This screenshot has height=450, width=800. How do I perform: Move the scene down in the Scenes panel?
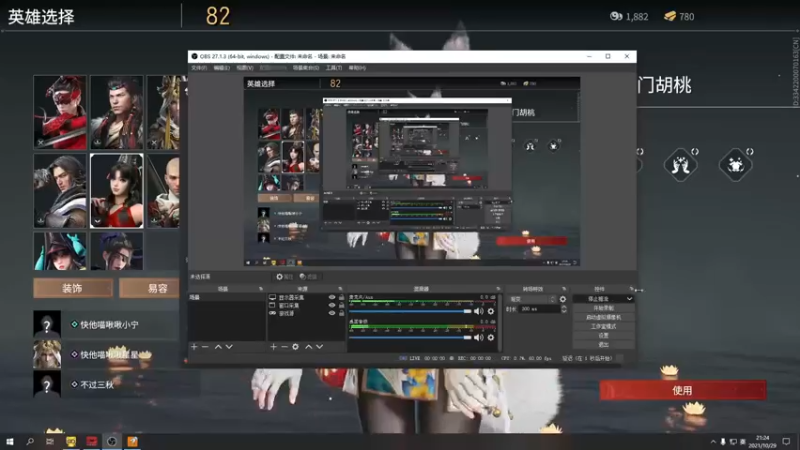229,347
